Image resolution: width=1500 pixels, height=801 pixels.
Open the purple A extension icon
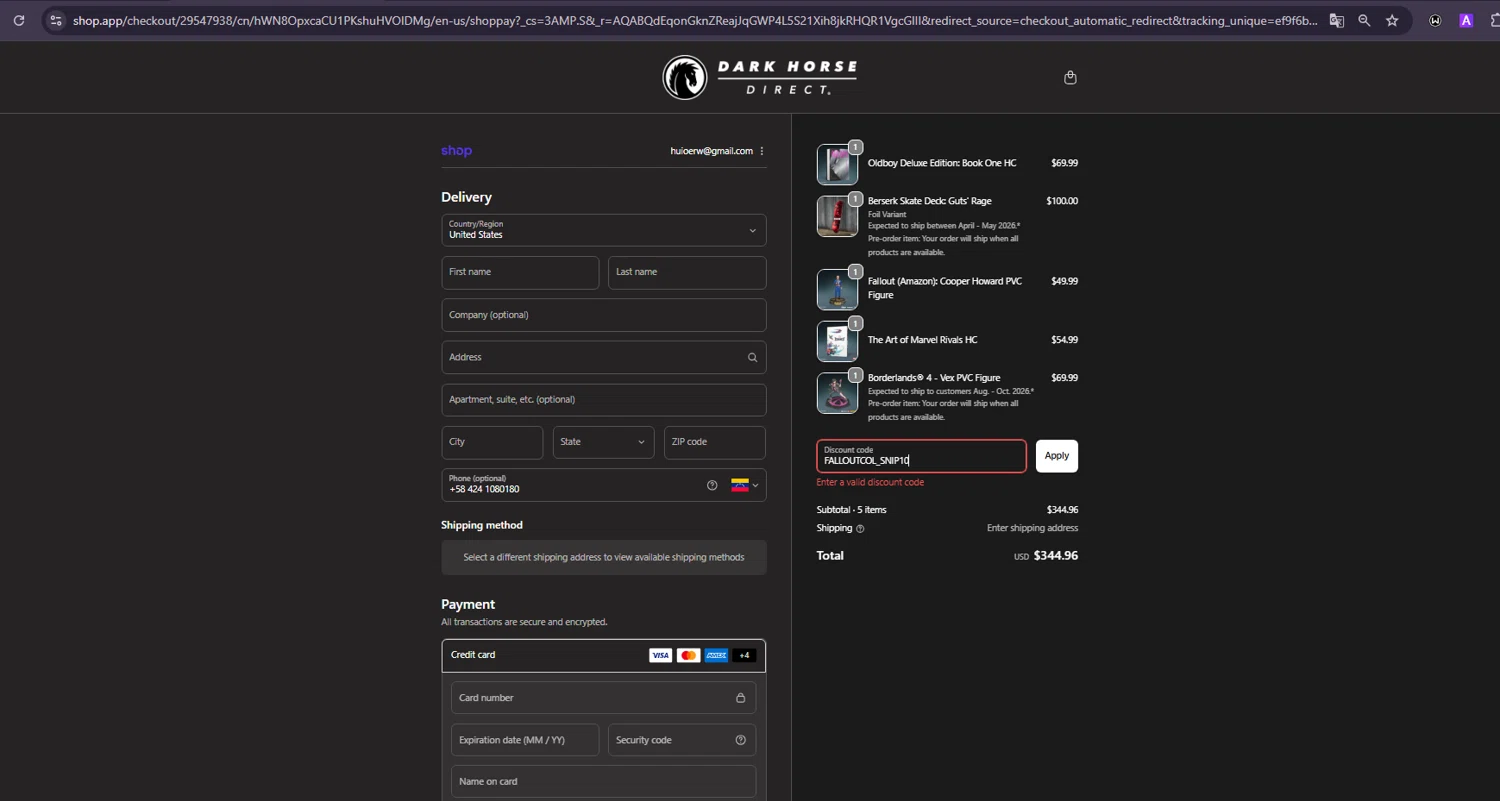pyautogui.click(x=1466, y=20)
